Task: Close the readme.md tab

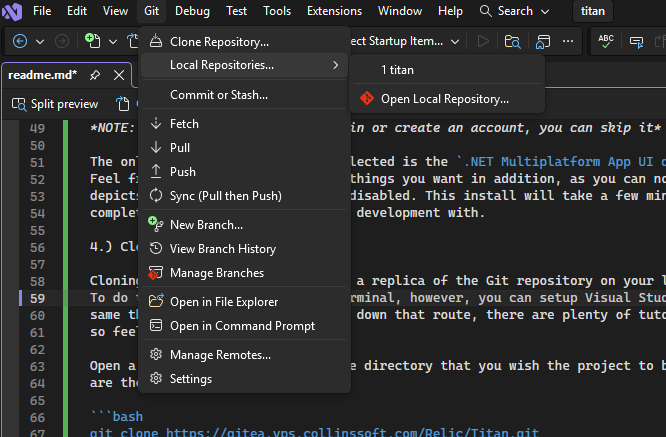Action: tap(119, 75)
